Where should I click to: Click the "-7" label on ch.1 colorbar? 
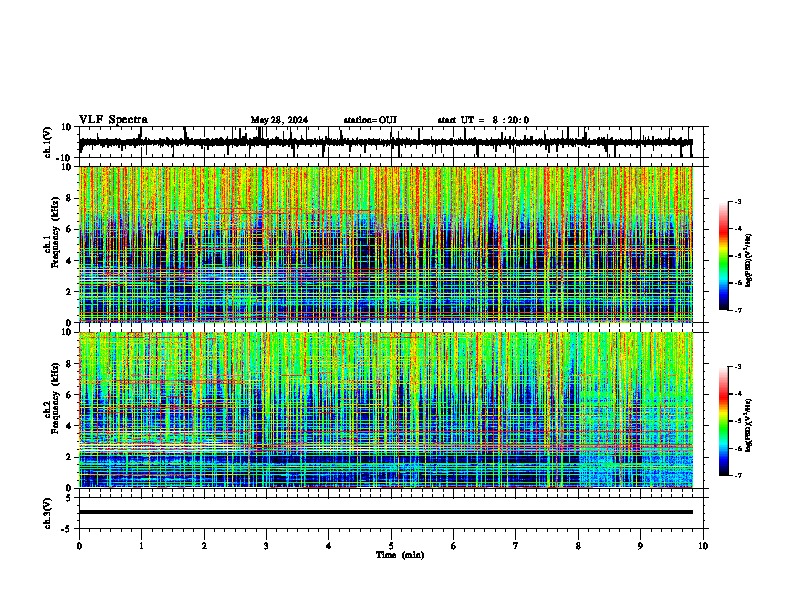738,311
